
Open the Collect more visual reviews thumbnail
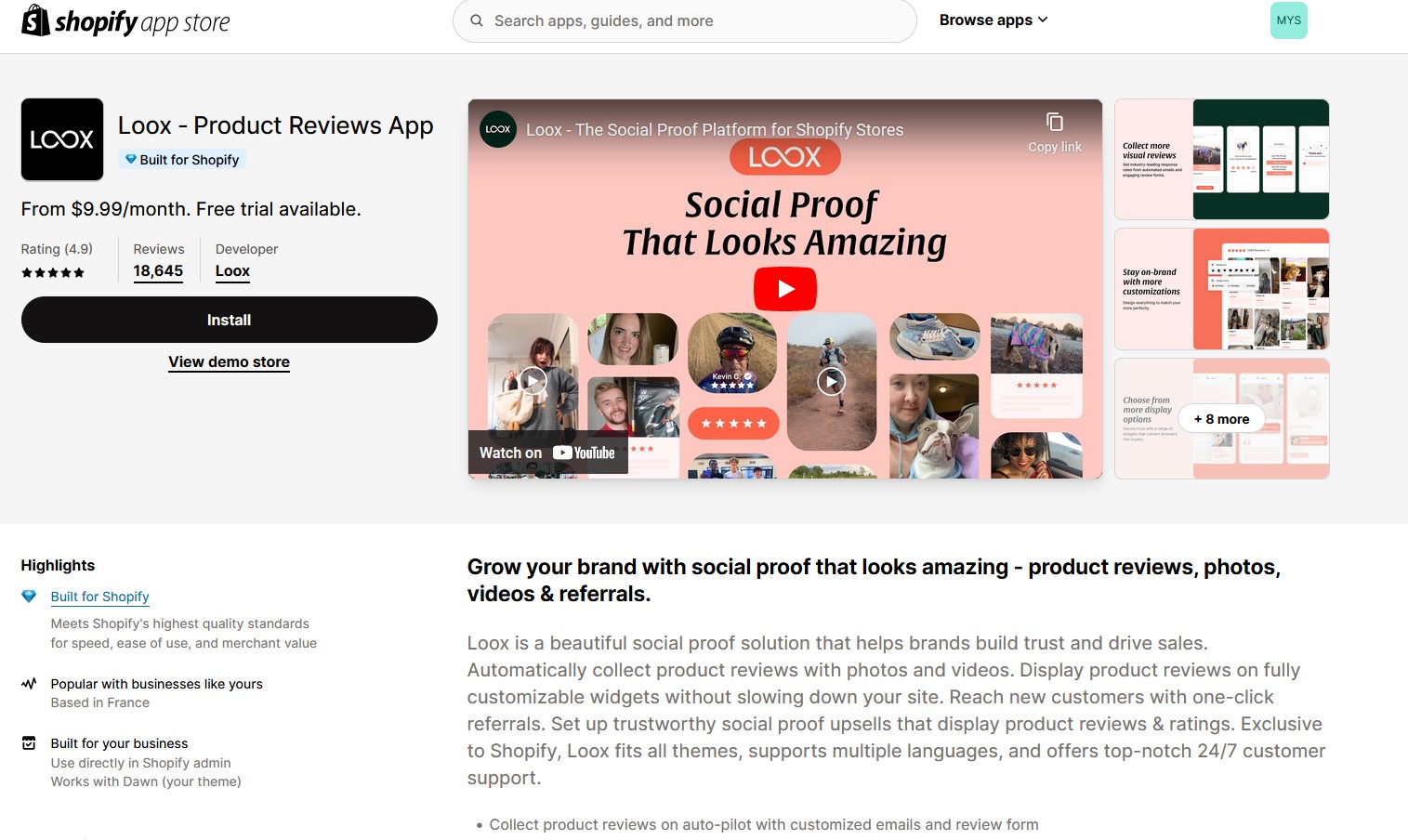tap(1222, 159)
